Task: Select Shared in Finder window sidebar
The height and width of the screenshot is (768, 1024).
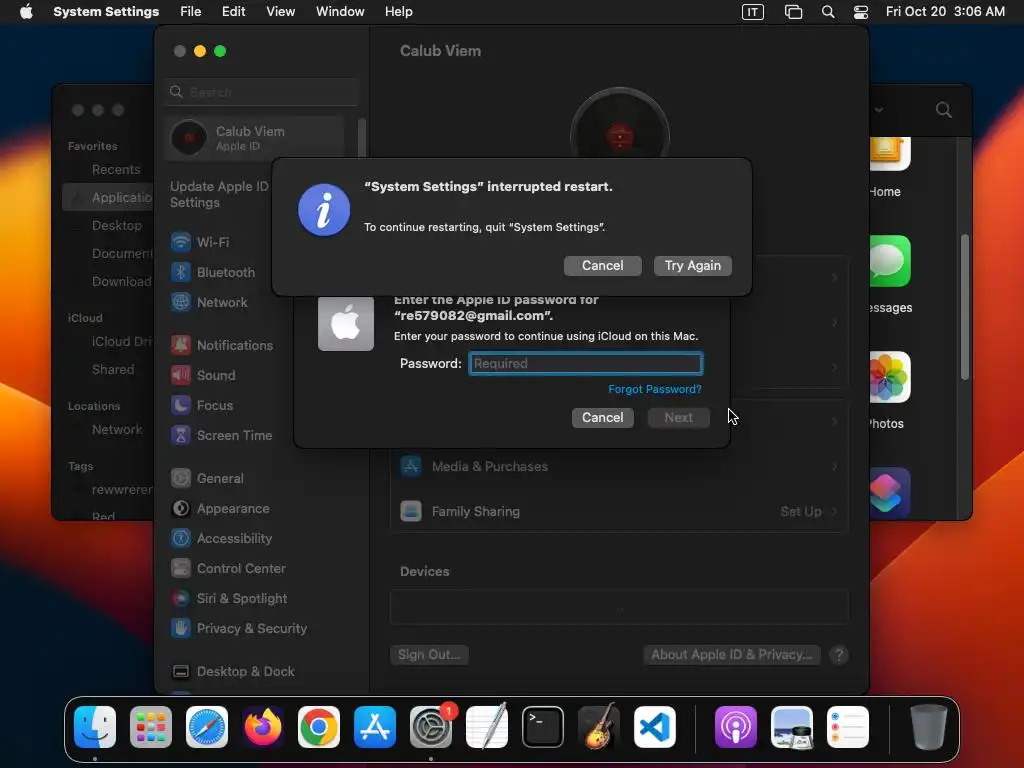Action: (x=112, y=370)
